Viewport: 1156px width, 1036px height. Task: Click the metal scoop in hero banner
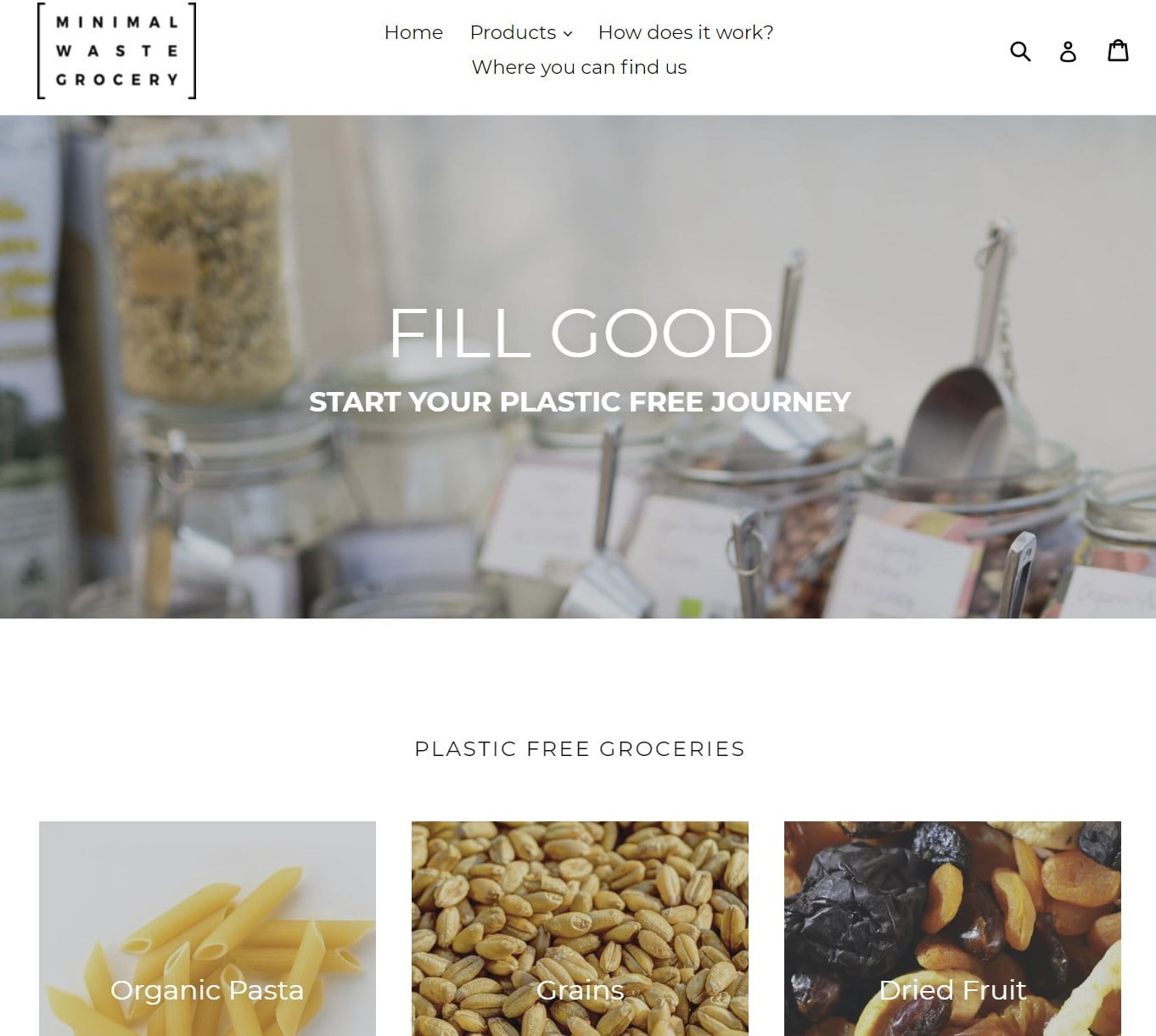959,399
